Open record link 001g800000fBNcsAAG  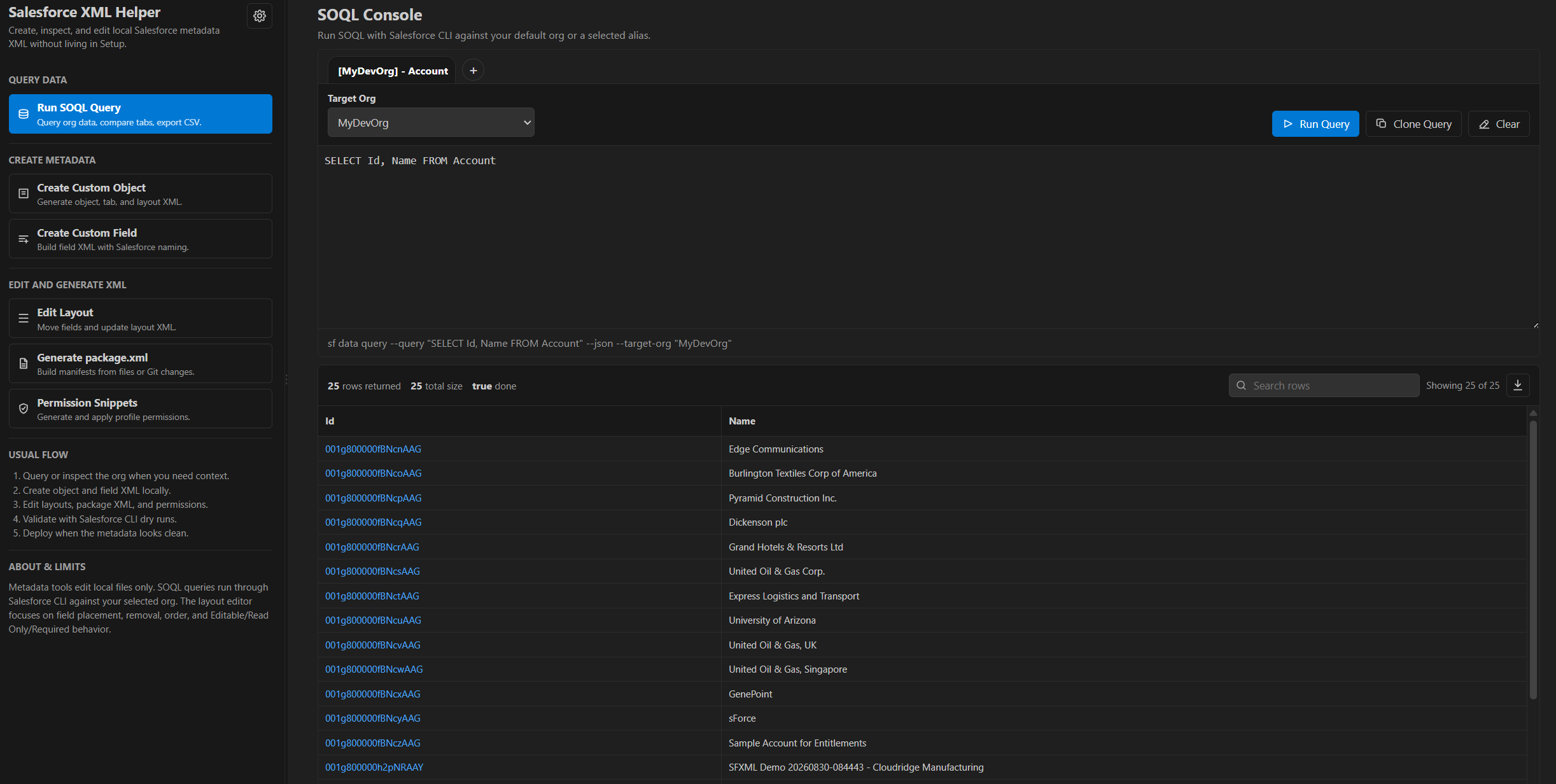[x=372, y=571]
